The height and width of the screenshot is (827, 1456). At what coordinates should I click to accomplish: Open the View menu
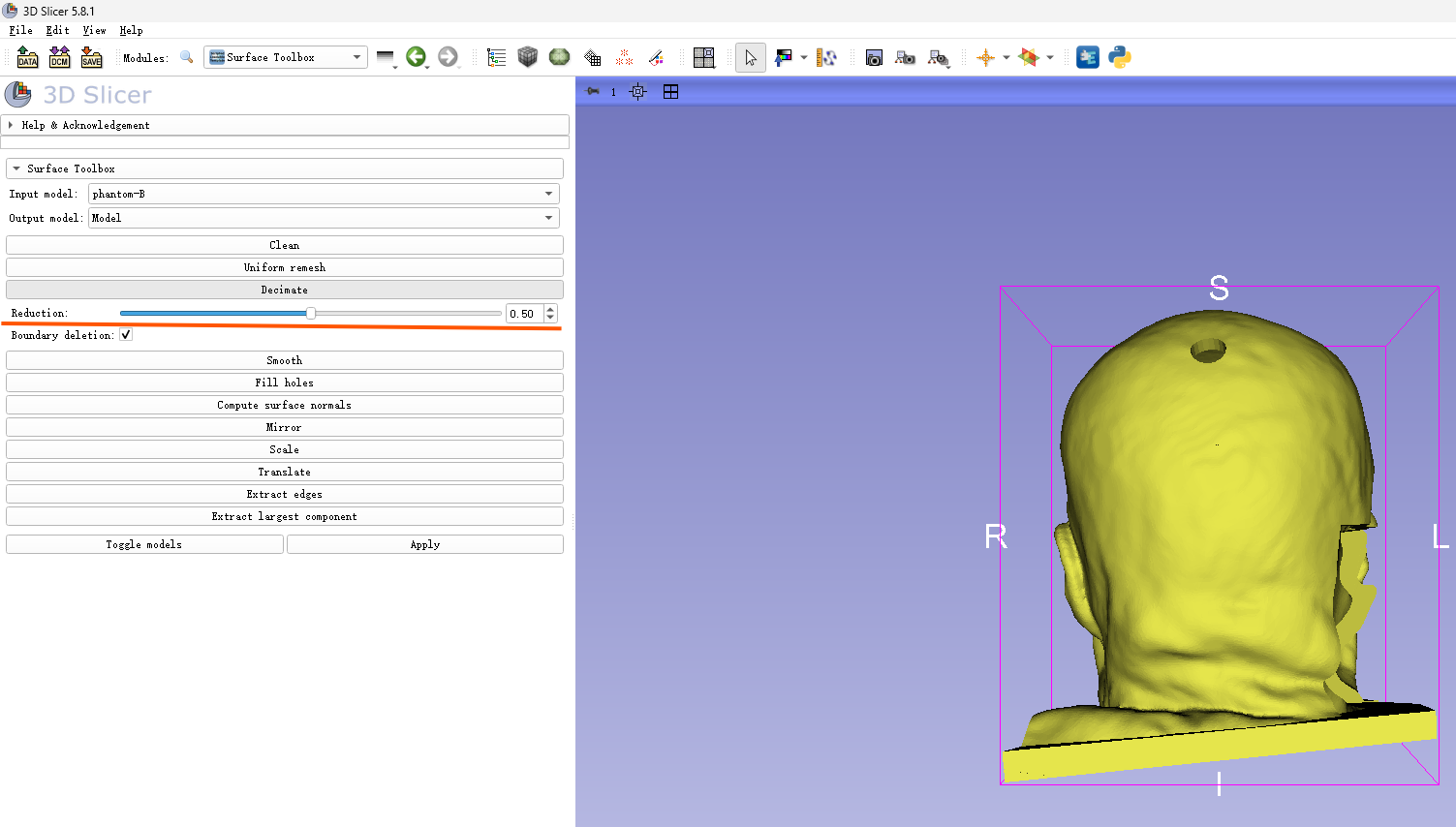tap(94, 30)
